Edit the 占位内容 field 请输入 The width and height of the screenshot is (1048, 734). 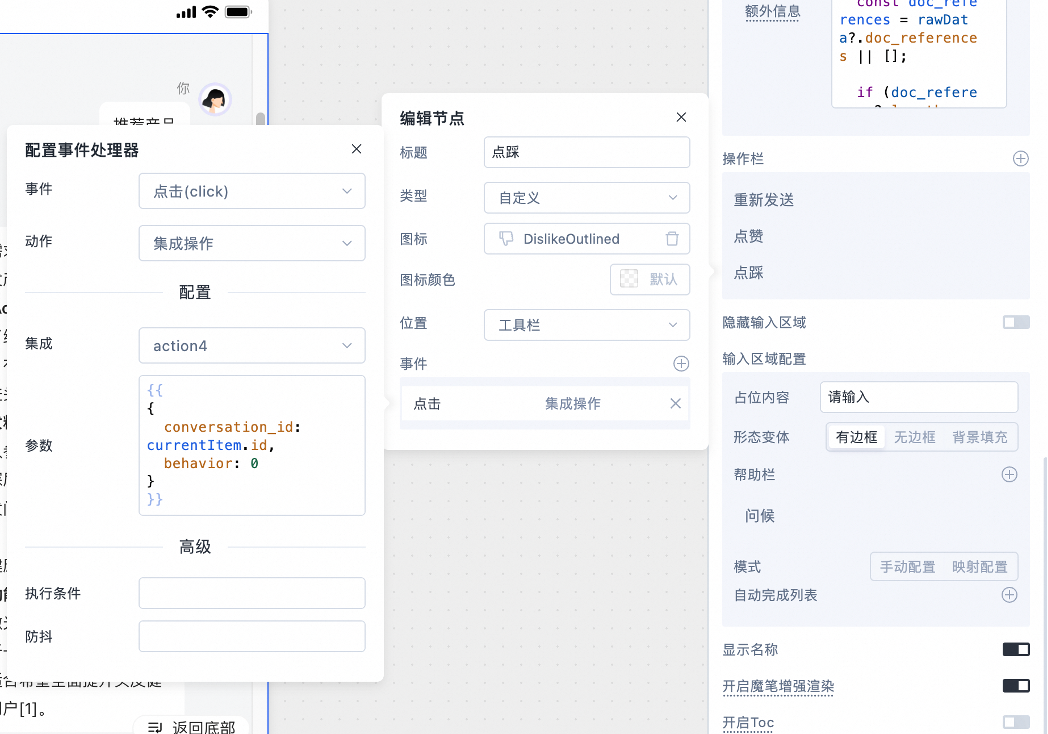[x=919, y=397]
